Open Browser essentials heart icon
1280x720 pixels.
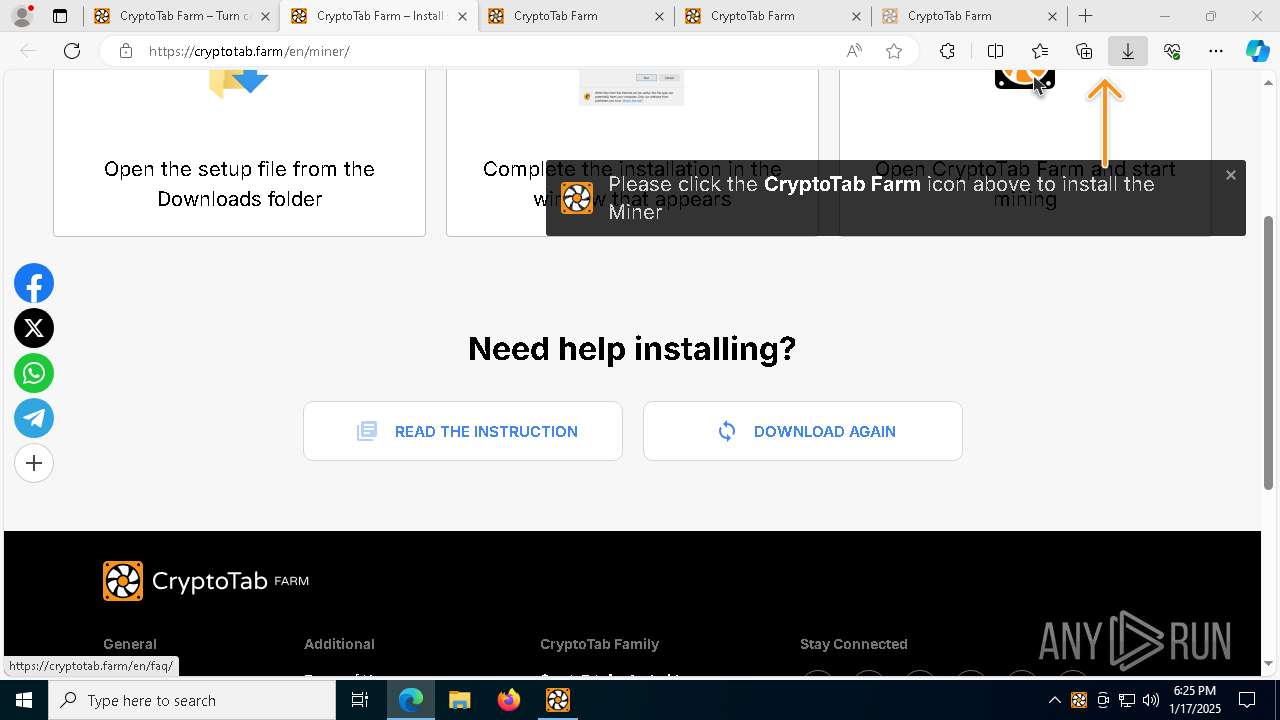click(1172, 51)
